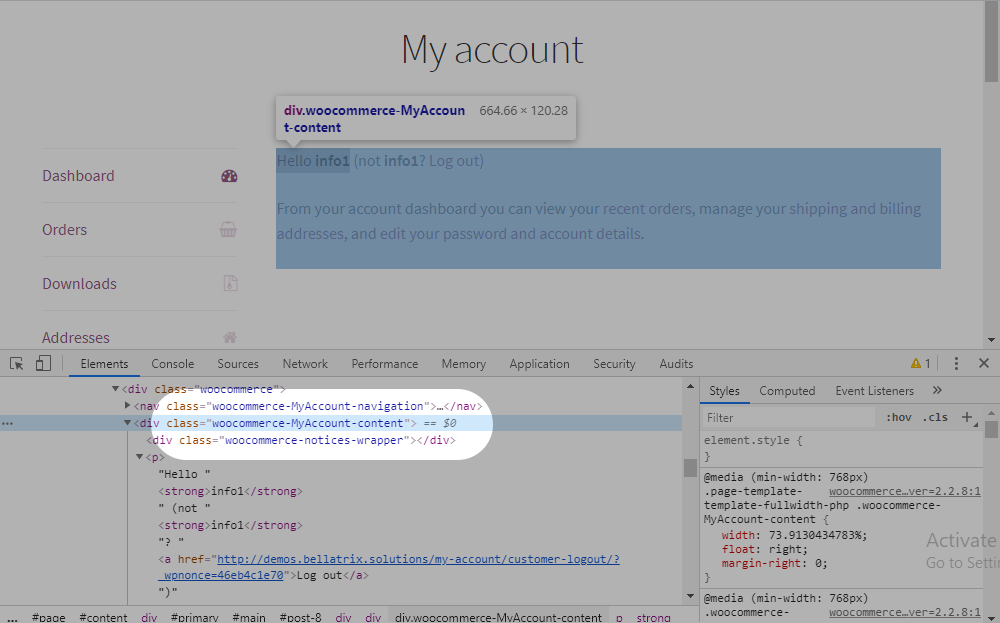
Task: Switch to the Computed pane tab
Action: 787,390
